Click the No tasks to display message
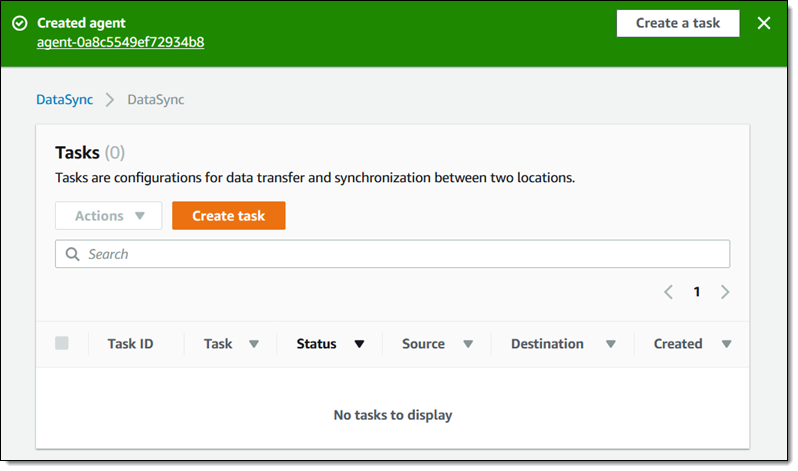The width and height of the screenshot is (798, 471). 393,415
